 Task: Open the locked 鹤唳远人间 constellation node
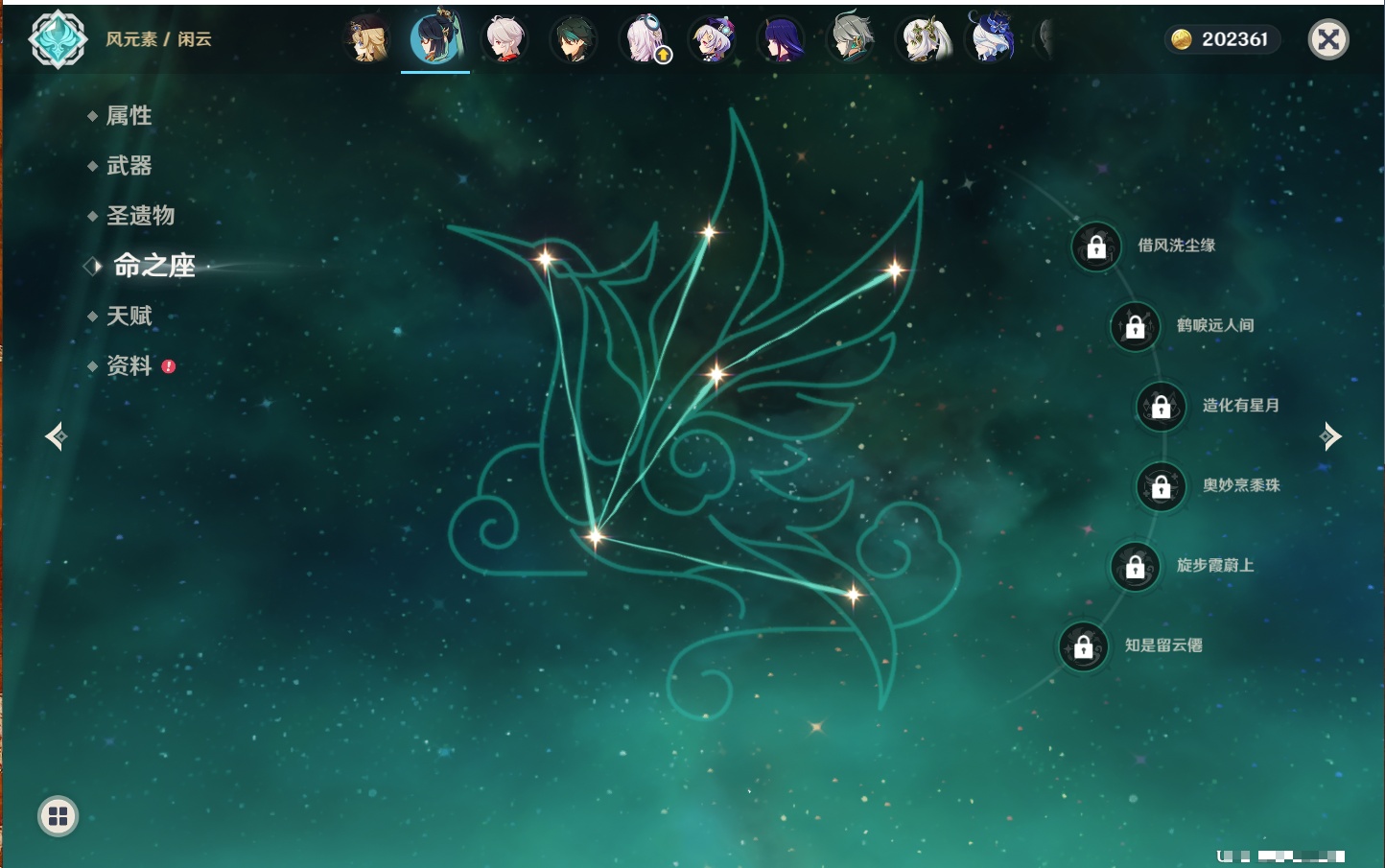[1135, 326]
